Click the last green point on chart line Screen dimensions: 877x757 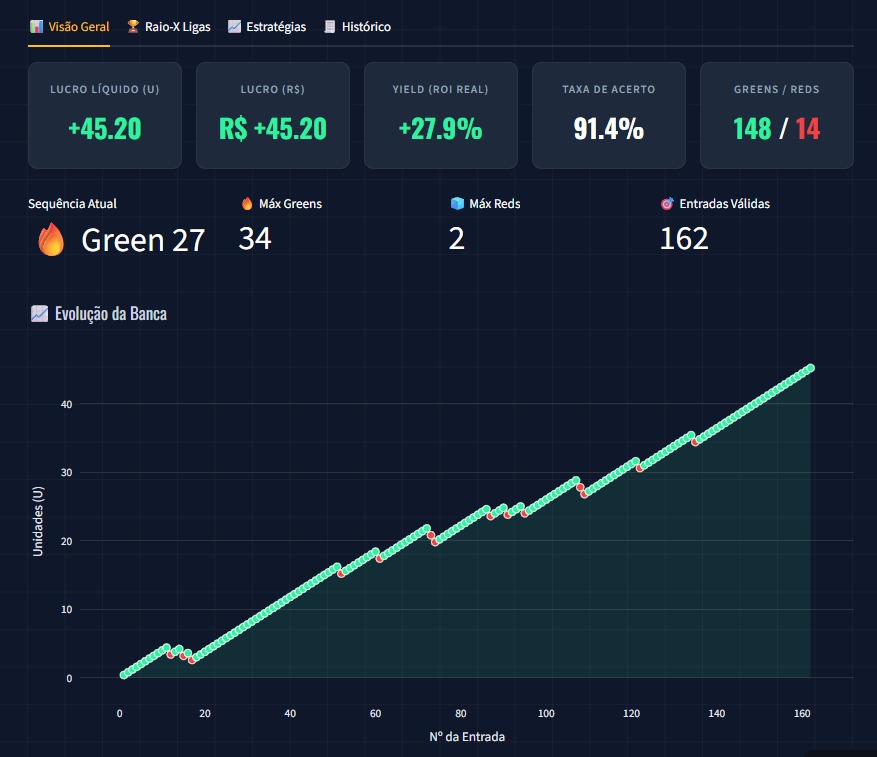810,368
